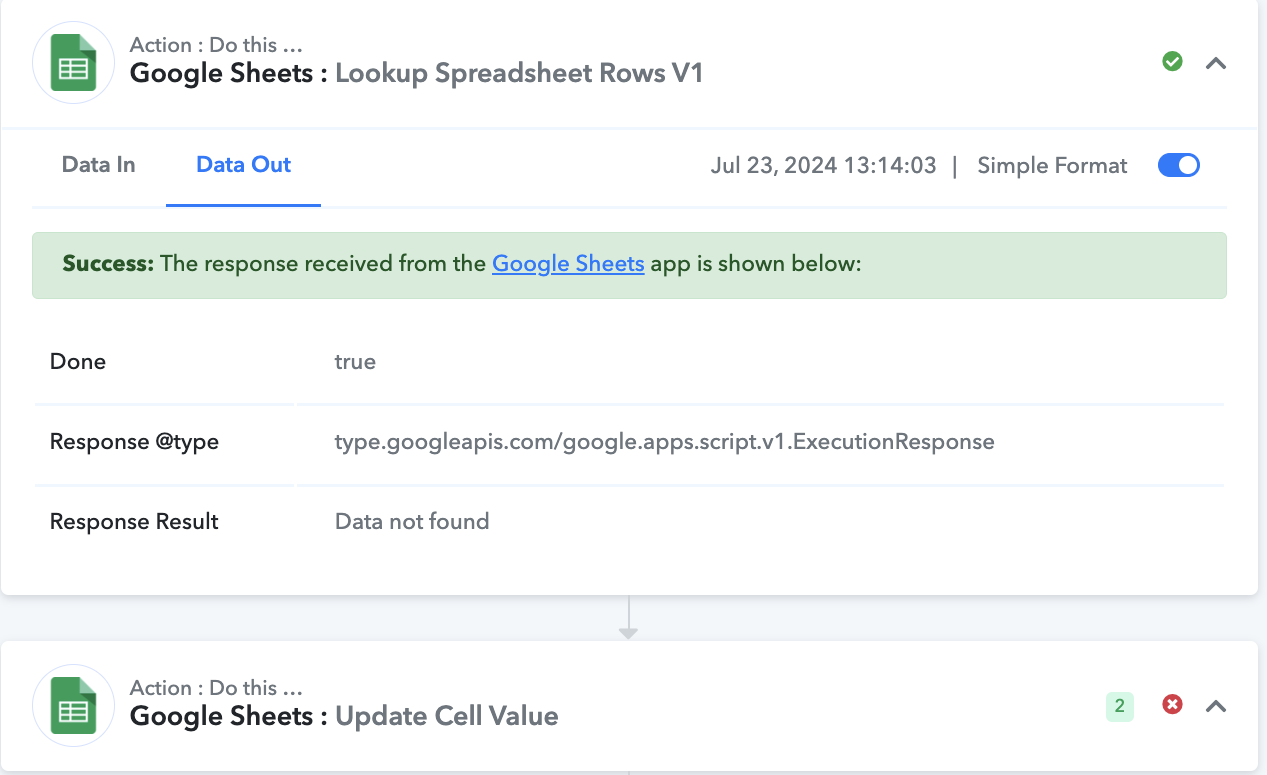Click the connector arrow between the two actions
The width and height of the screenshot is (1267, 775).
(628, 619)
